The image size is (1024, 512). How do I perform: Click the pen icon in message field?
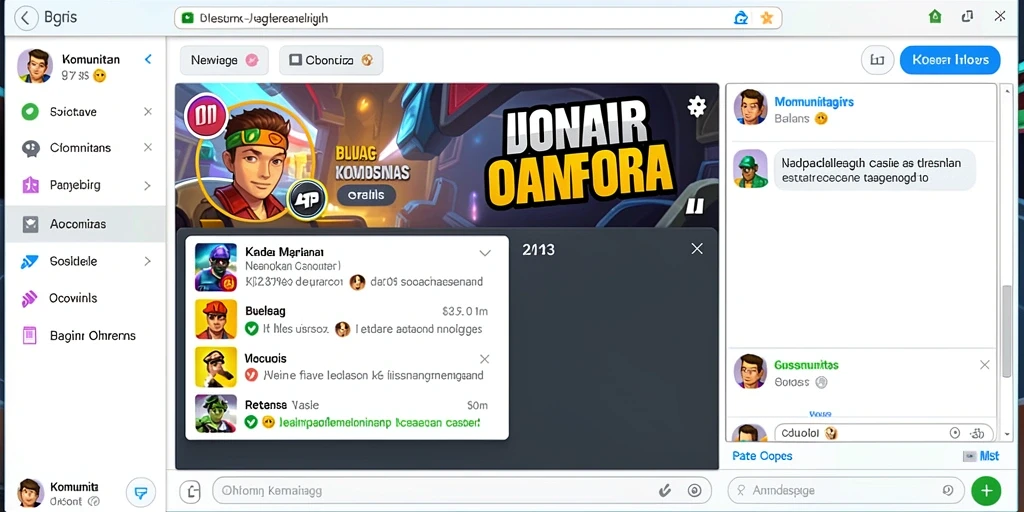coord(665,490)
